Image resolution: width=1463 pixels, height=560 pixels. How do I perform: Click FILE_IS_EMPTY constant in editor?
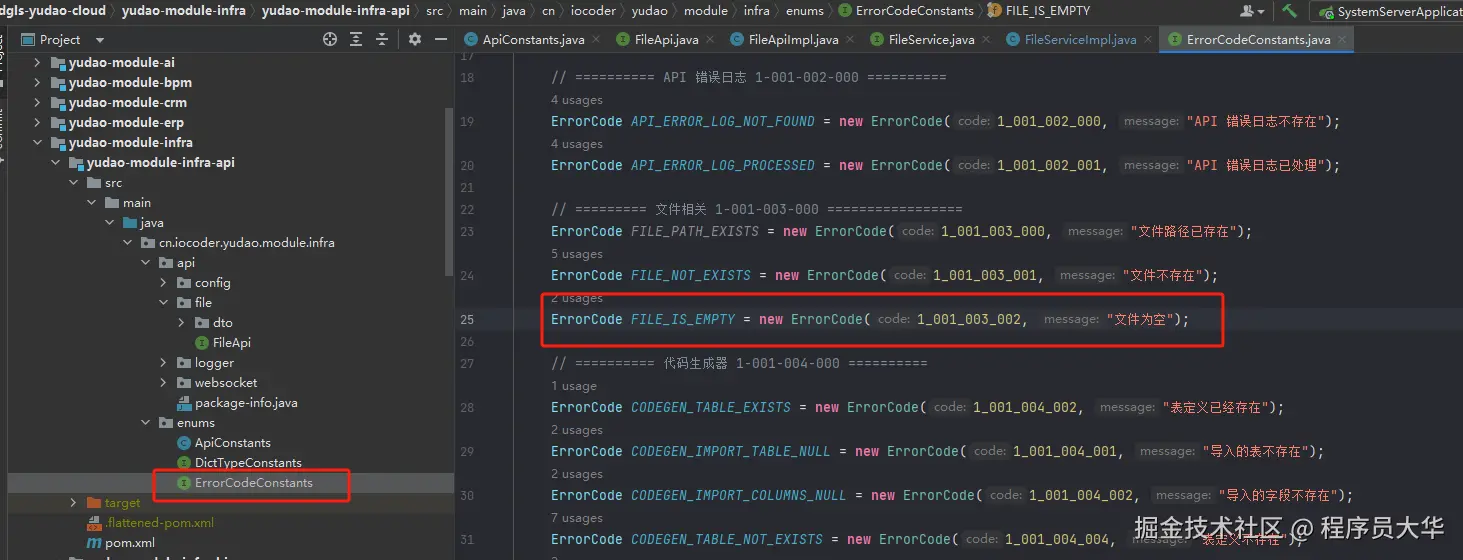tap(683, 319)
